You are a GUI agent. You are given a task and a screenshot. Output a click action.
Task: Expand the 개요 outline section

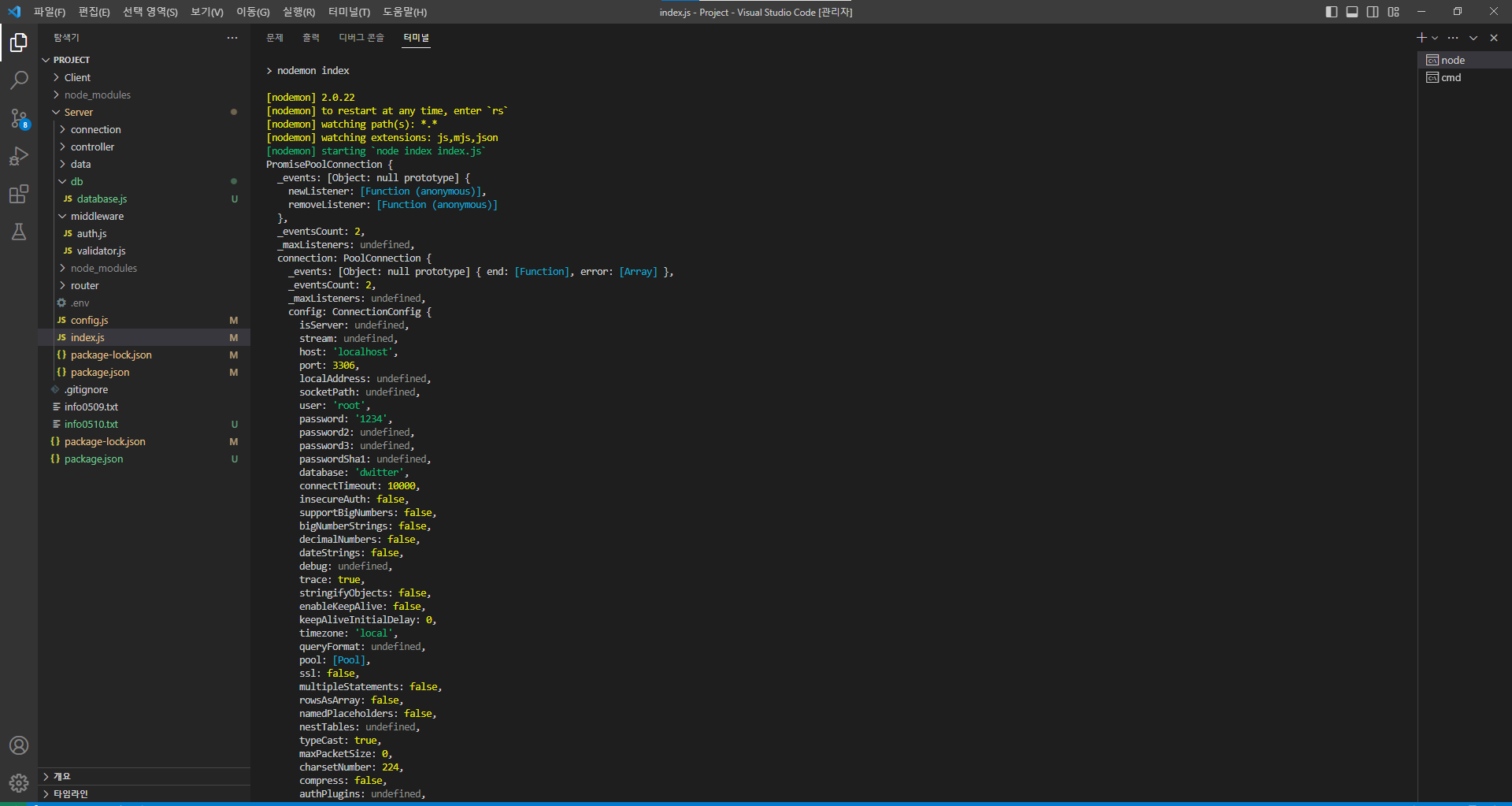[144, 776]
